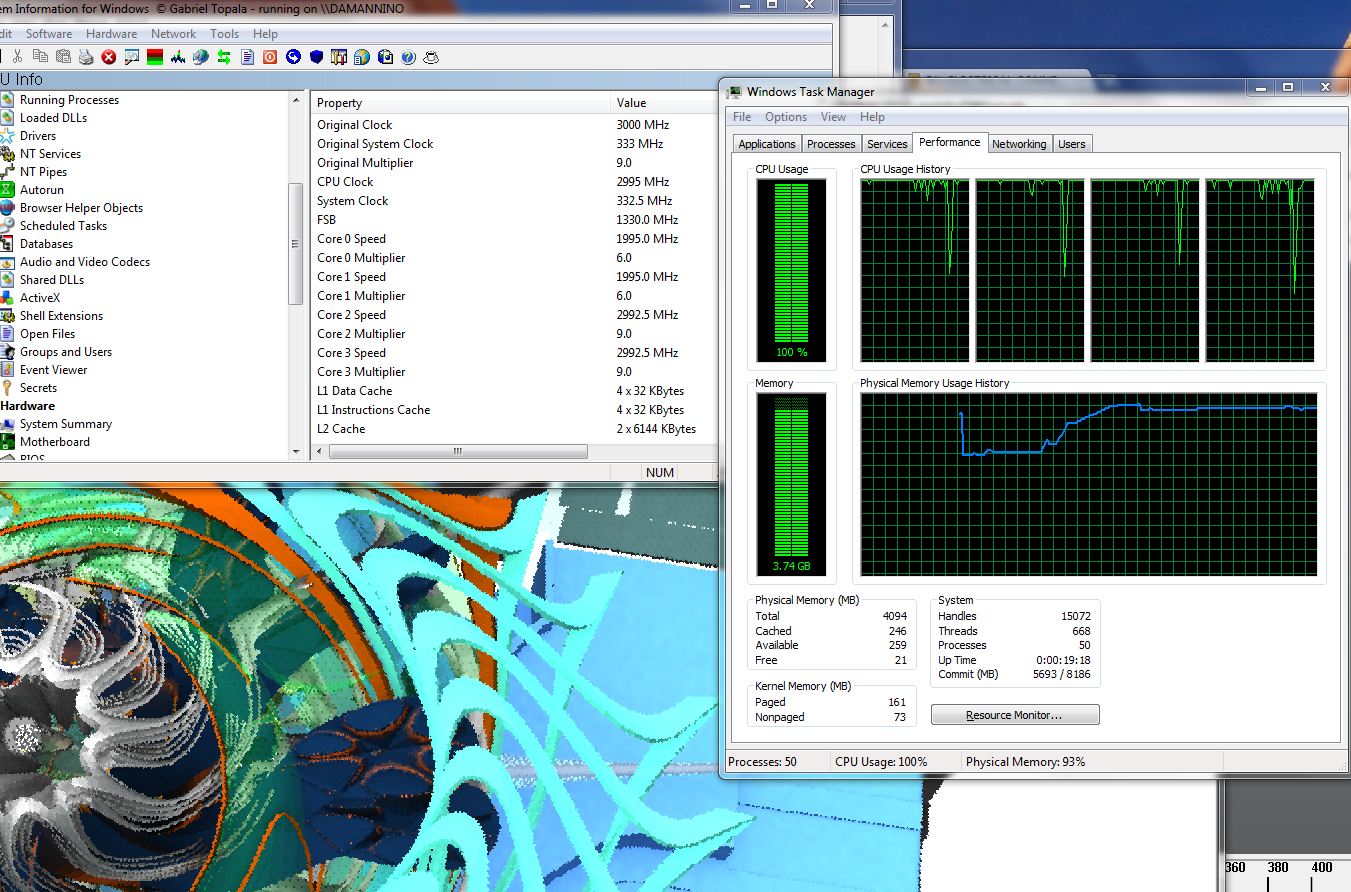
Task: Click the Databases icon in tree
Action: (x=7, y=244)
